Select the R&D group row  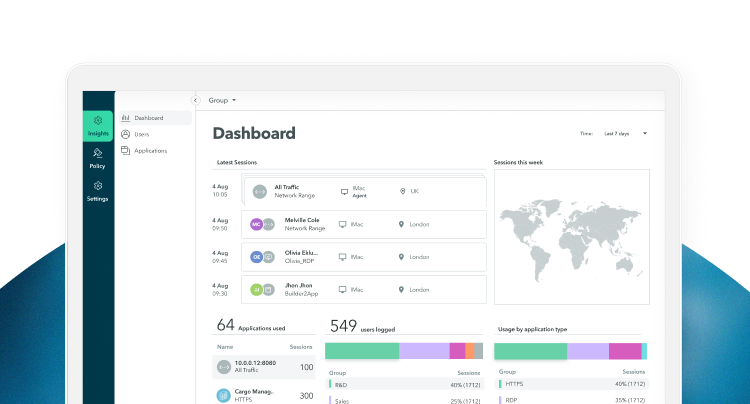click(x=405, y=384)
